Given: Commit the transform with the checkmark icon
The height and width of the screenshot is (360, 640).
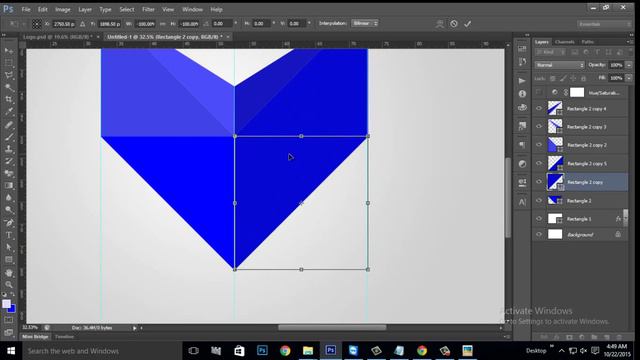Looking at the screenshot, I should [467, 24].
